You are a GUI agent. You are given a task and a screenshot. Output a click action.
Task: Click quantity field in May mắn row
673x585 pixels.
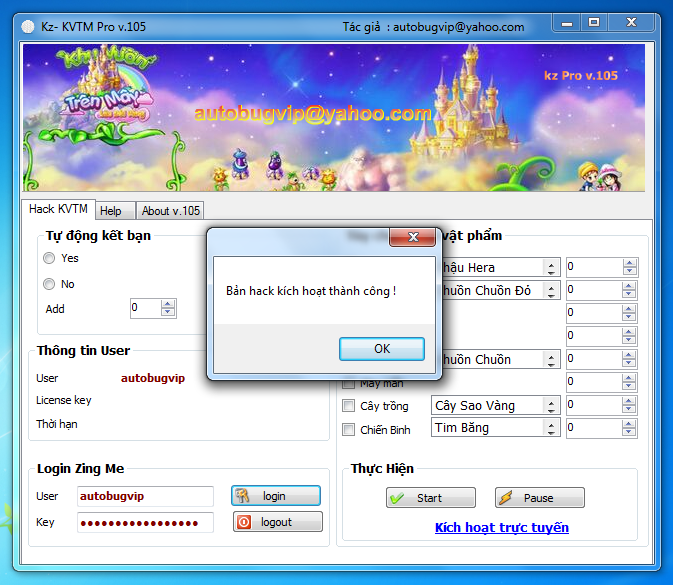(x=594, y=382)
